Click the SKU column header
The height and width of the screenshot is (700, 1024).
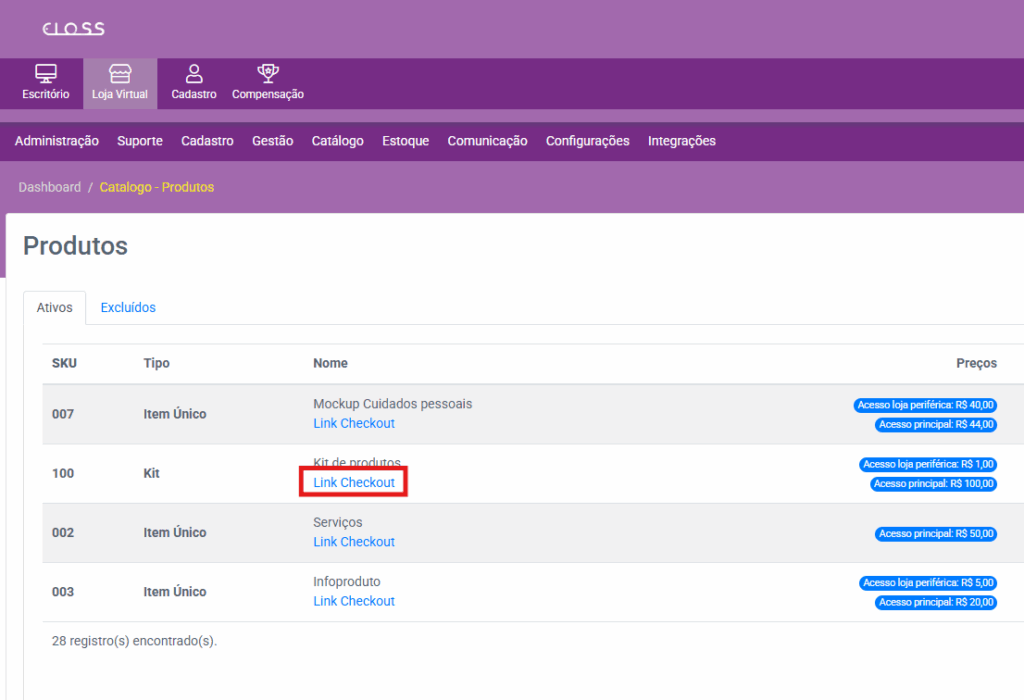tap(64, 363)
